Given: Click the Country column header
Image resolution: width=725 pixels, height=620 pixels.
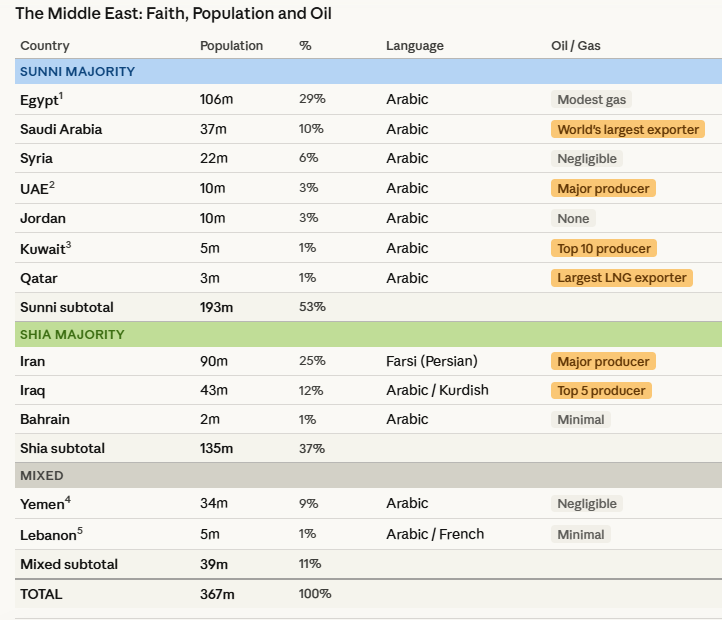Looking at the screenshot, I should pos(44,46).
